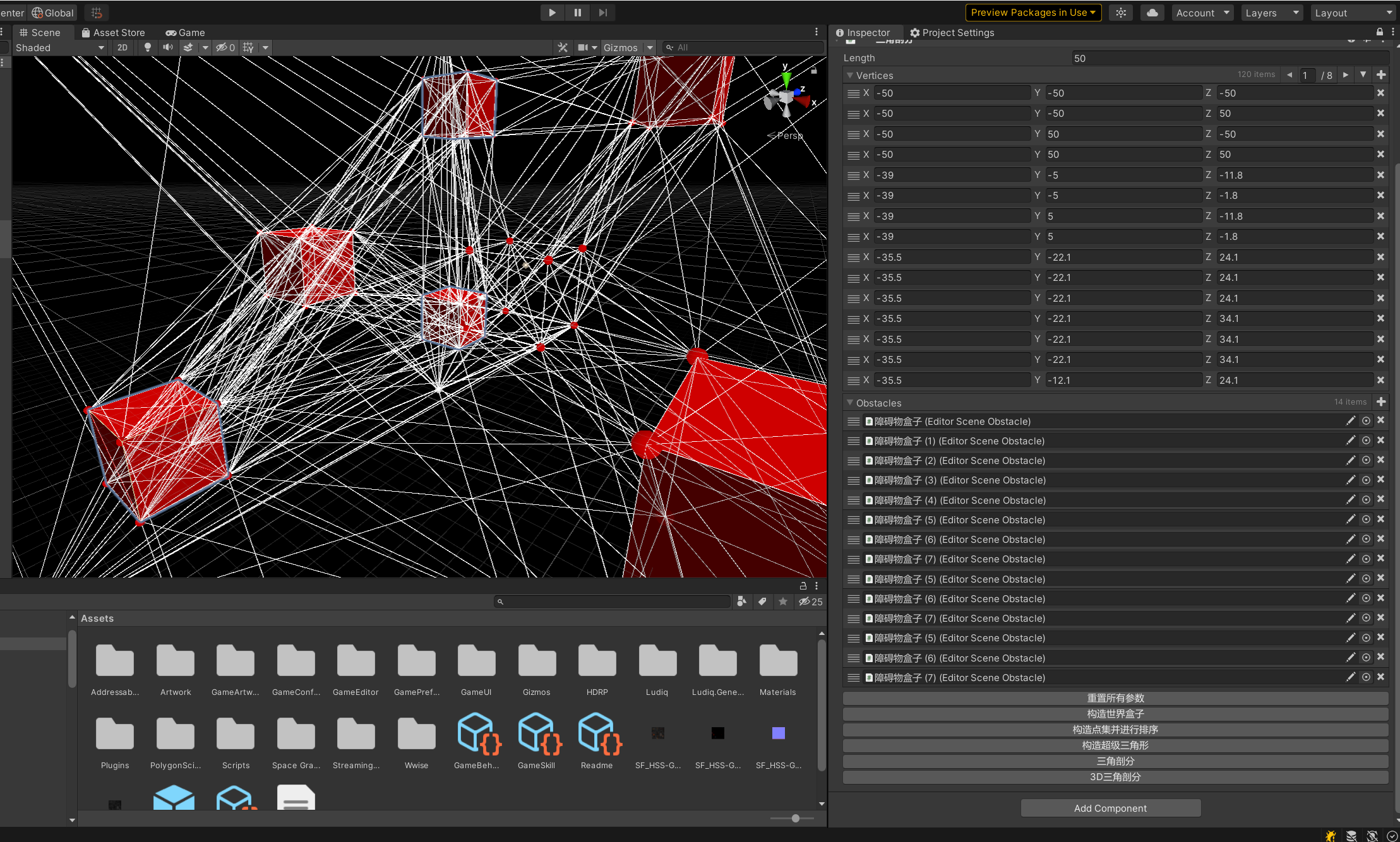Open the Project Settings tab
Image resolution: width=1400 pixels, height=842 pixels.
[952, 32]
